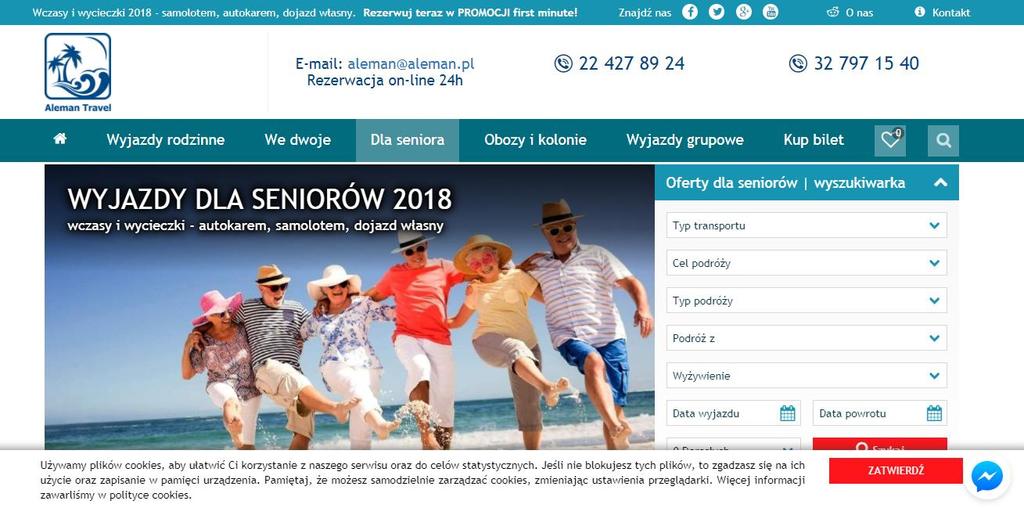Open site search magnifier icon
This screenshot has width=1024, height=508.
(x=943, y=140)
